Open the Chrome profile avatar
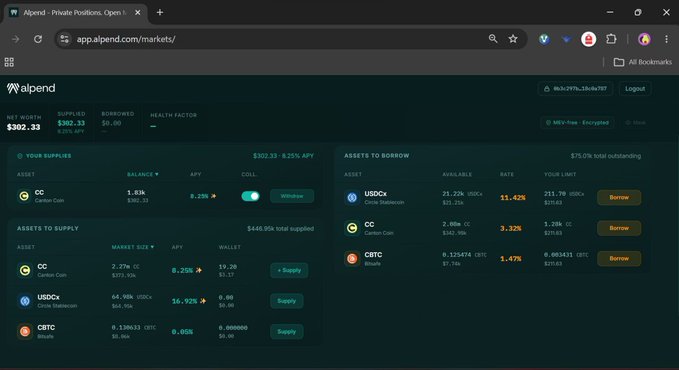Image resolution: width=679 pixels, height=370 pixels. coord(644,39)
